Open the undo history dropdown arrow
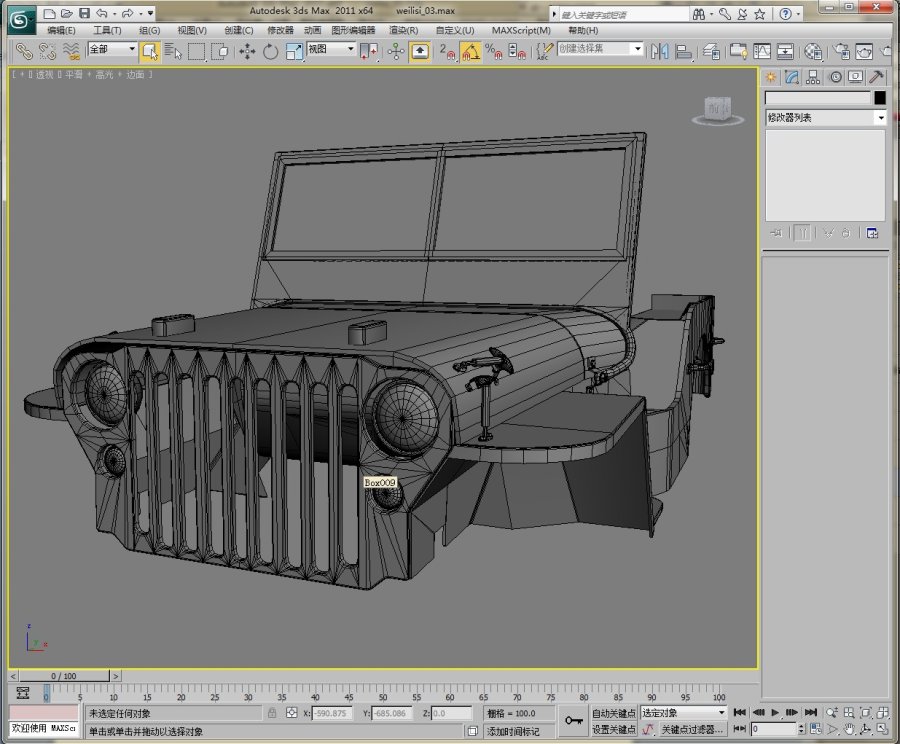900x744 pixels. 115,13
